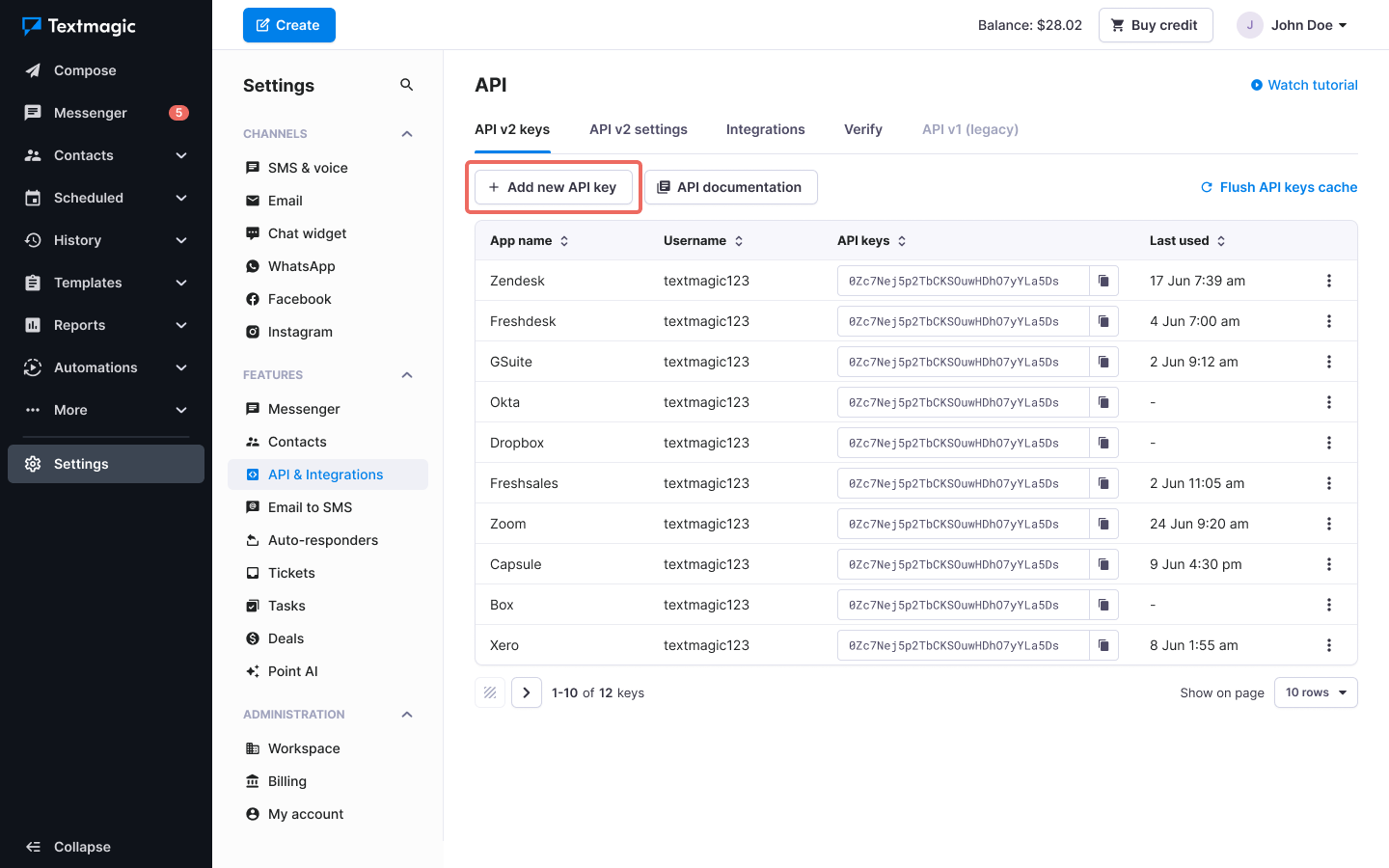The height and width of the screenshot is (868, 1389).
Task: Click the Flush API keys cache link
Action: click(1278, 187)
